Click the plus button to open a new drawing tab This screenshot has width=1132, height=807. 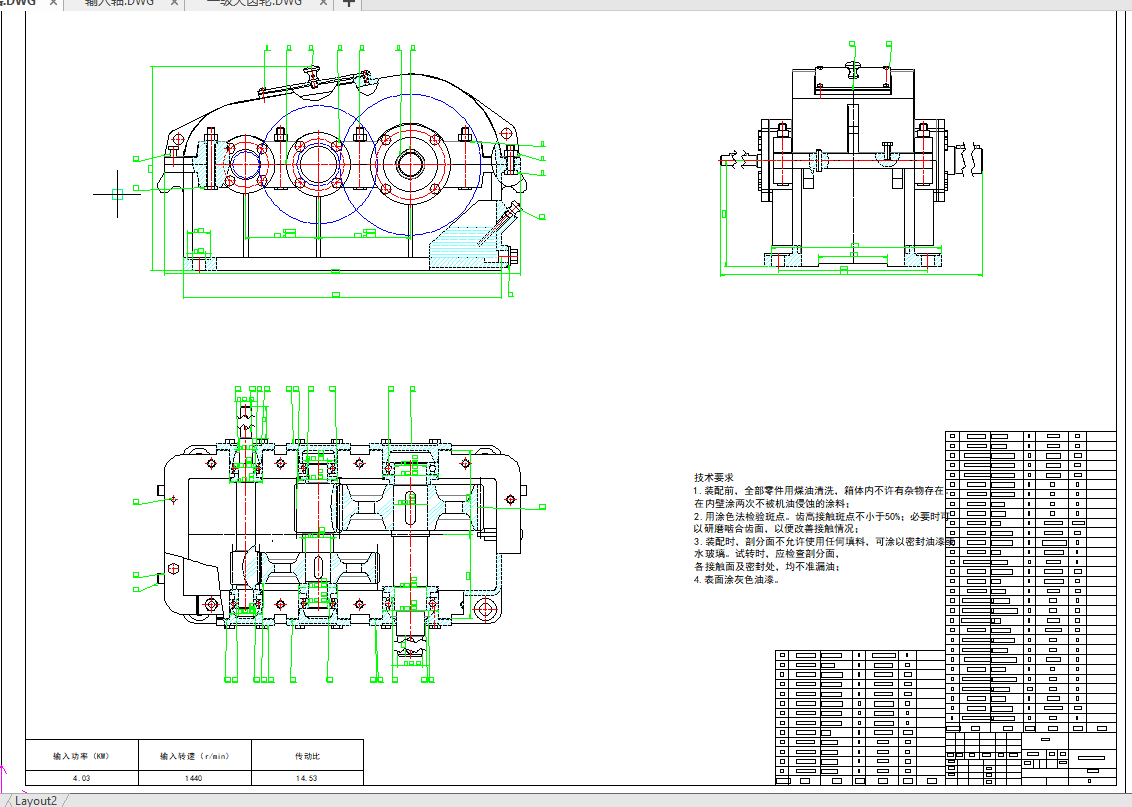tap(348, 3)
